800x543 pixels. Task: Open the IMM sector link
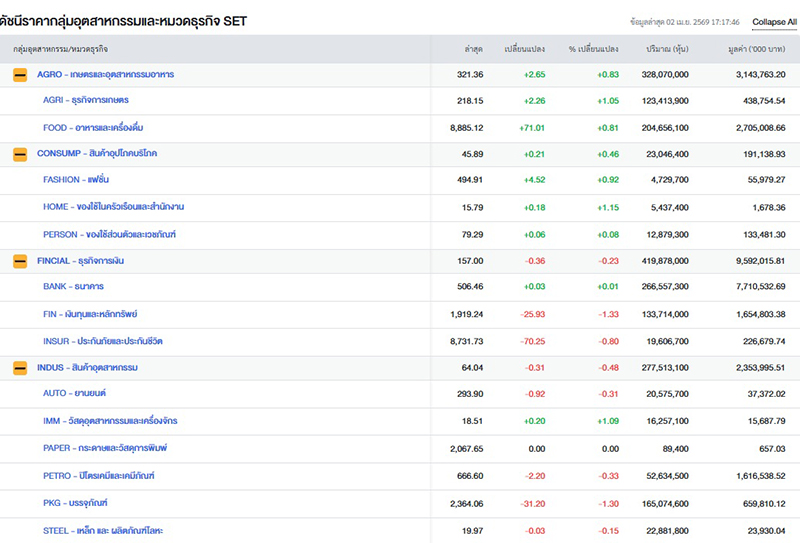point(110,421)
